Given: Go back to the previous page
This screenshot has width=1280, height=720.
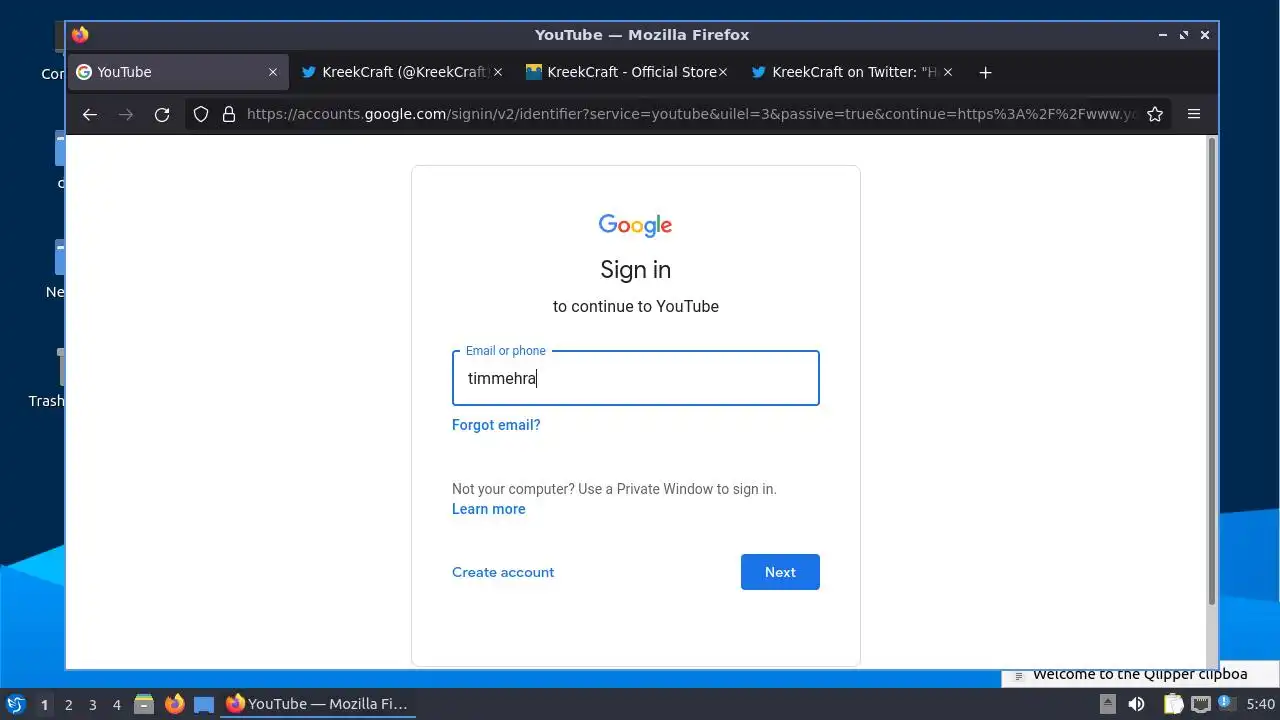Looking at the screenshot, I should (90, 114).
